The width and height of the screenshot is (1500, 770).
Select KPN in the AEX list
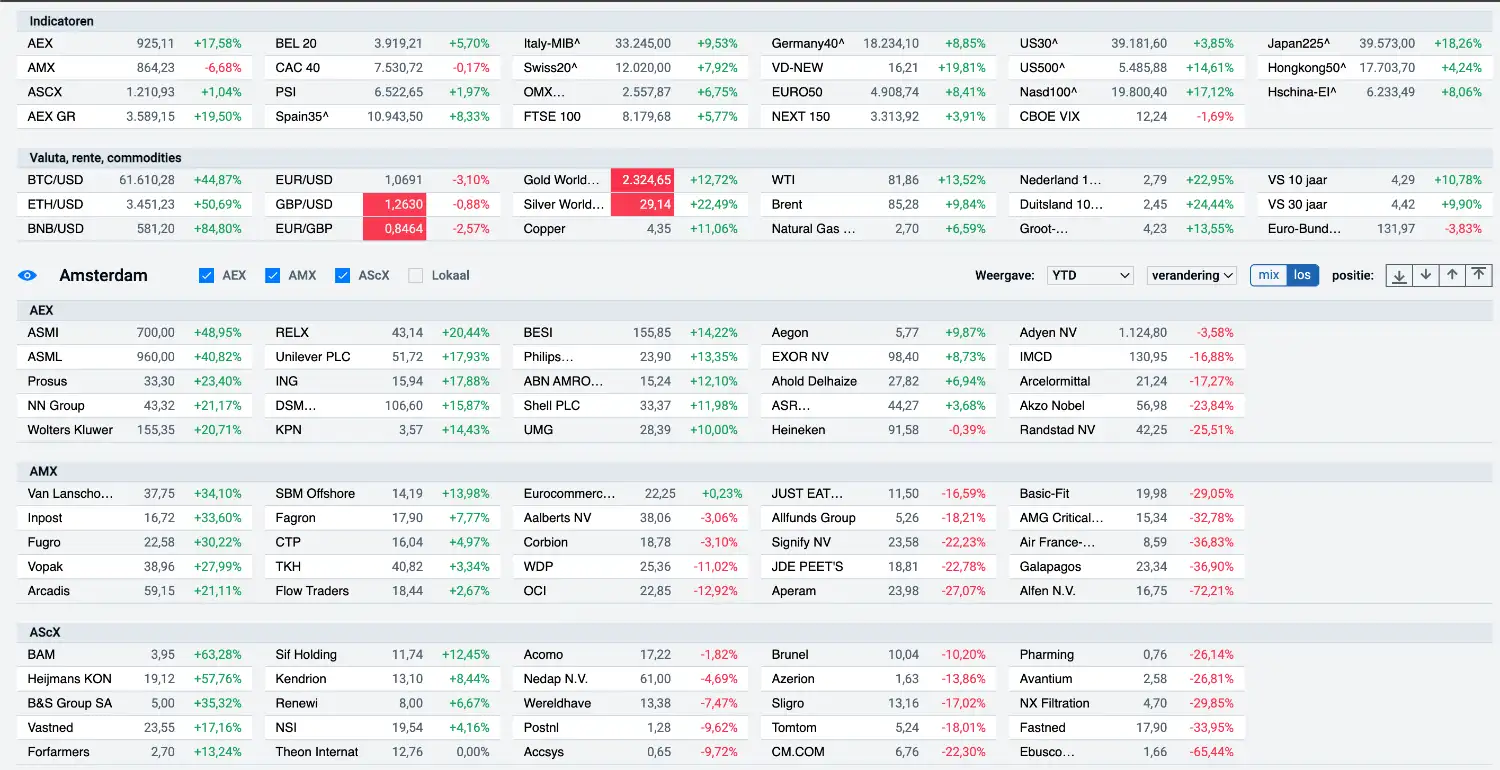click(x=289, y=430)
